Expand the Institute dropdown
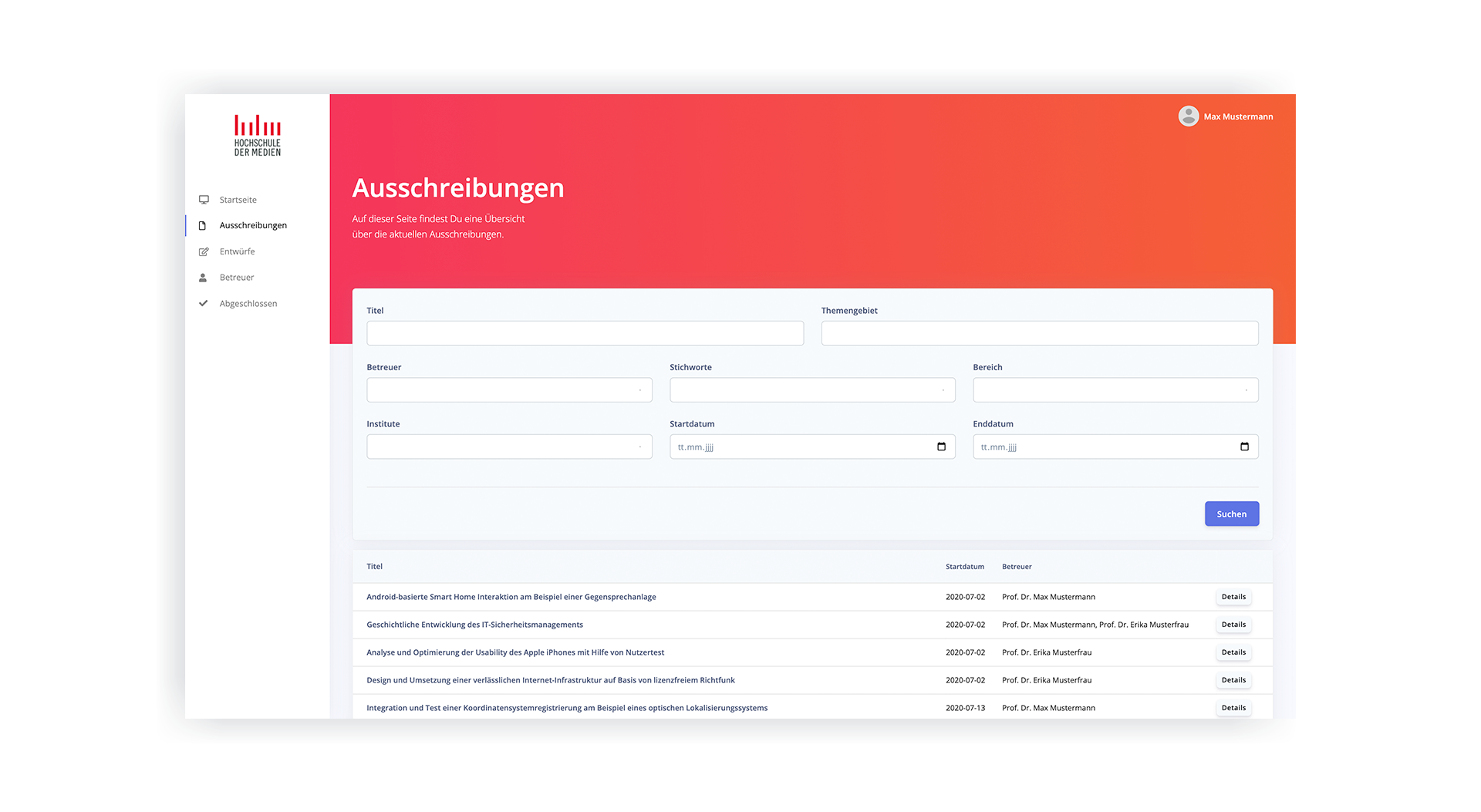 [509, 447]
